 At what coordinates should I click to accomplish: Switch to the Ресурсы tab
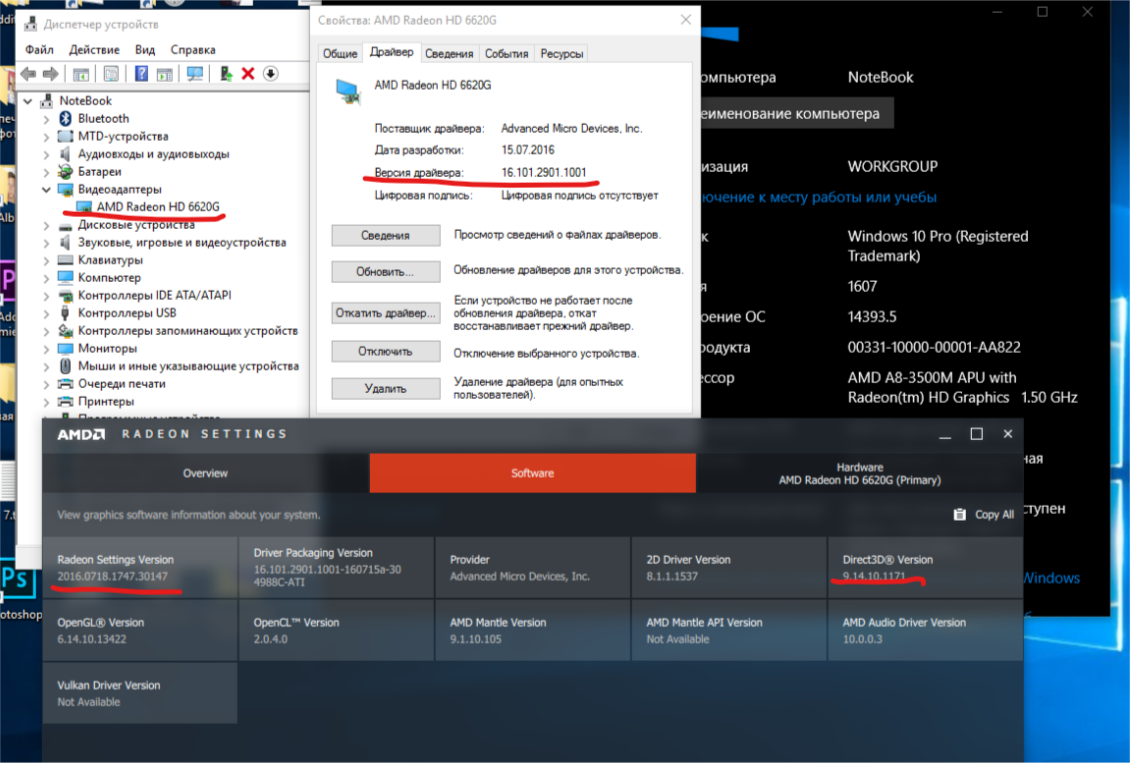point(561,53)
